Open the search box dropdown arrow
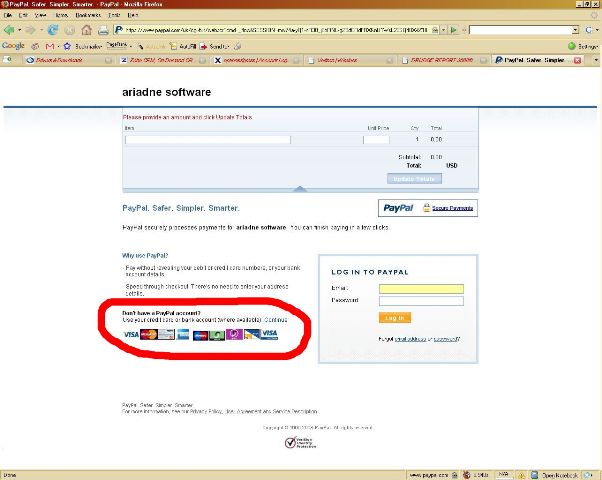The height and width of the screenshot is (480, 602). 575,30
